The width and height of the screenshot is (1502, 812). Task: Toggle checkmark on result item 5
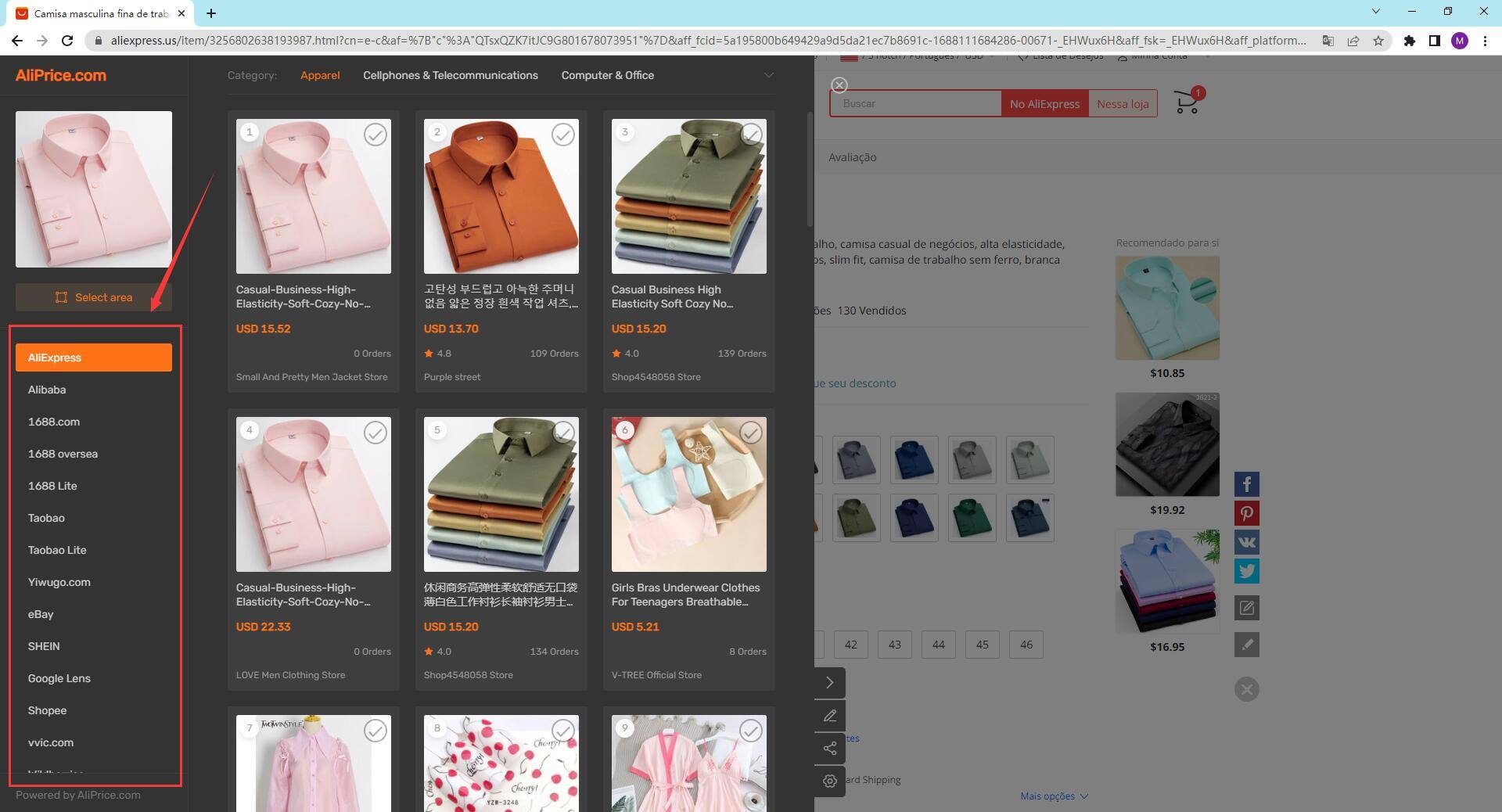[x=563, y=433]
